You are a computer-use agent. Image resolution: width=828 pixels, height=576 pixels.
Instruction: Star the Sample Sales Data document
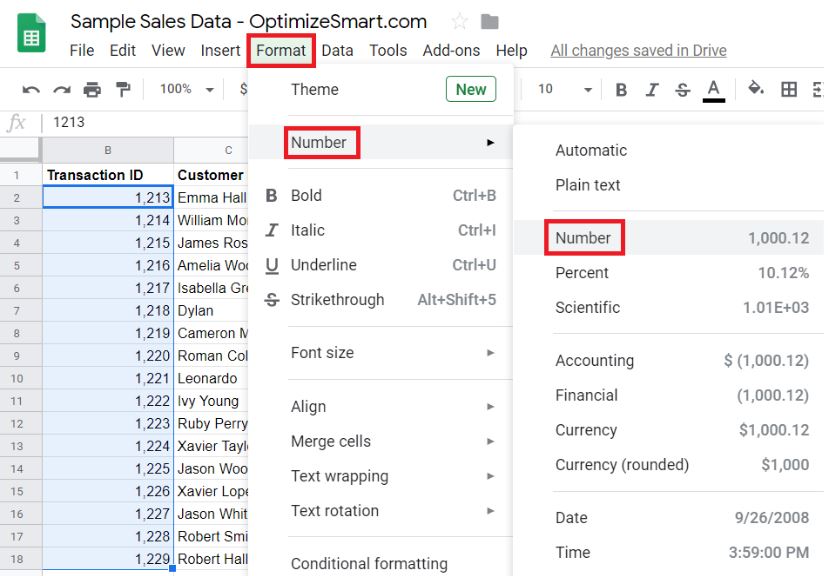point(459,22)
